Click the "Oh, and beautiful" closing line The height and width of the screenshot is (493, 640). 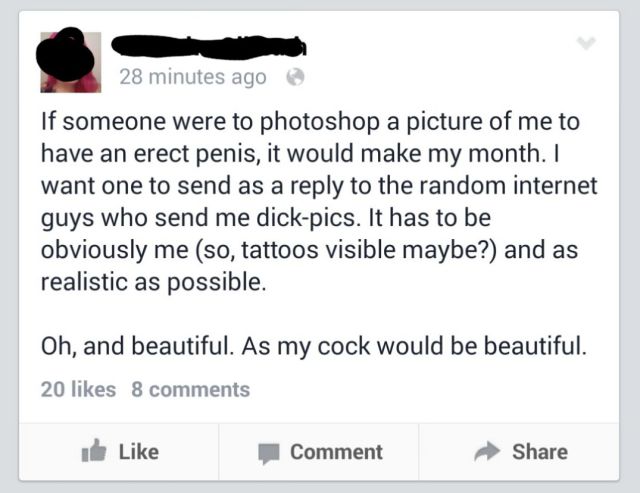pos(312,348)
